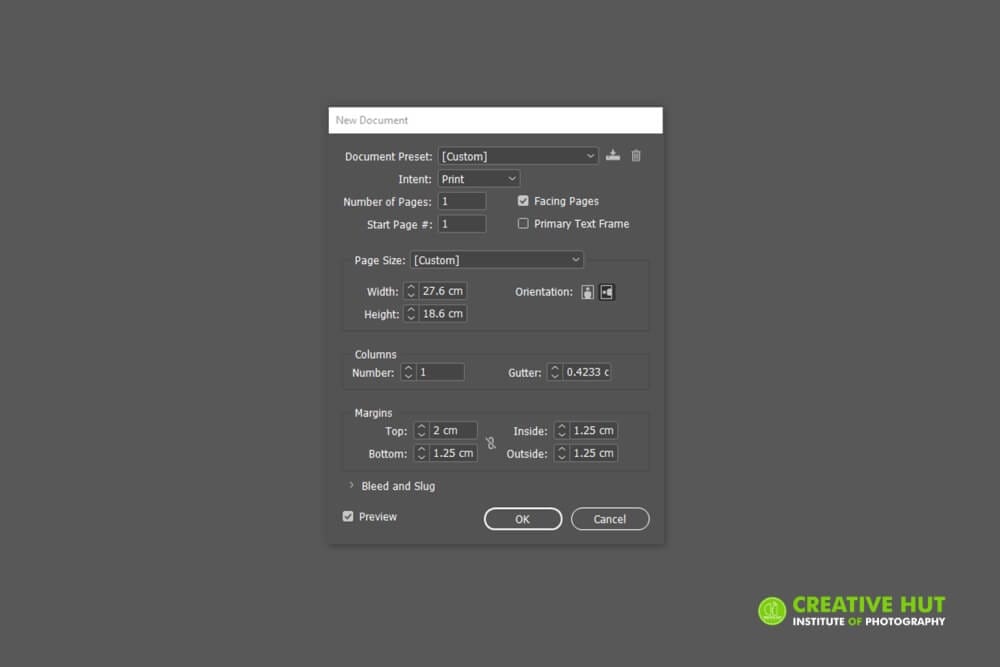Screen dimensions: 1000x667
Task: Expand the Bleed and Slug section
Action: [x=351, y=486]
